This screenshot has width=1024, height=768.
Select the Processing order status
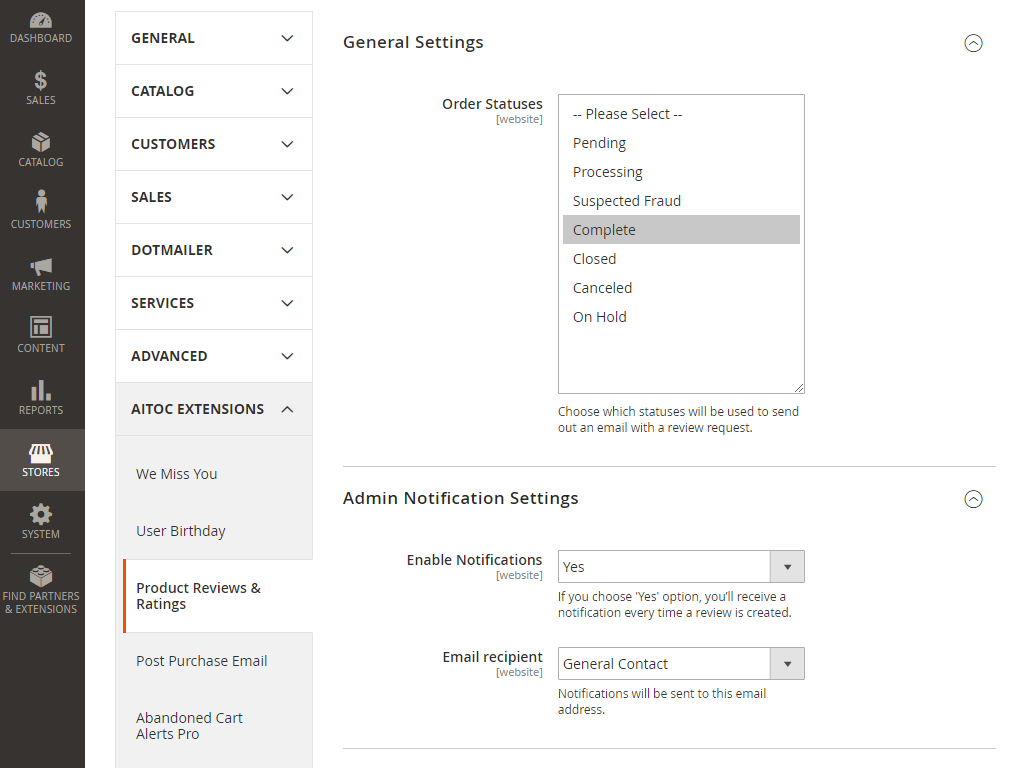tap(681, 172)
